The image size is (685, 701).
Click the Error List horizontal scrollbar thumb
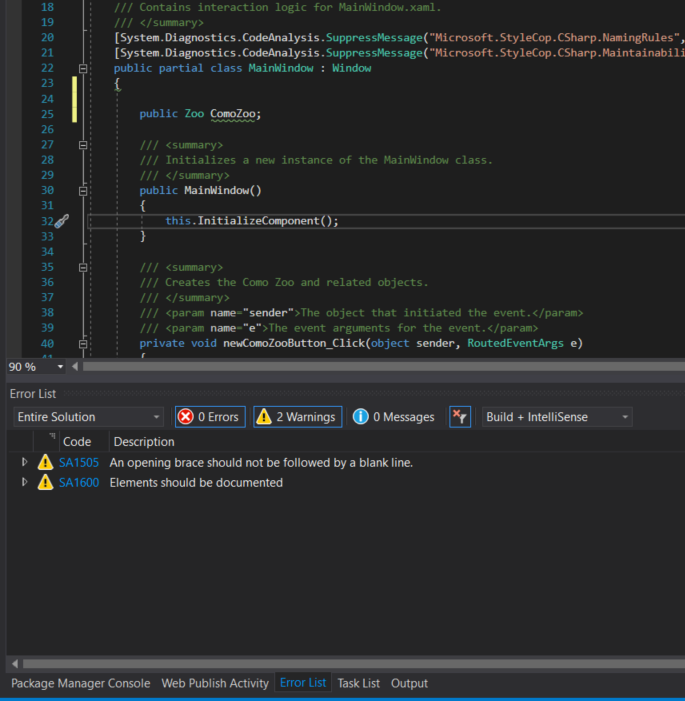(x=353, y=663)
